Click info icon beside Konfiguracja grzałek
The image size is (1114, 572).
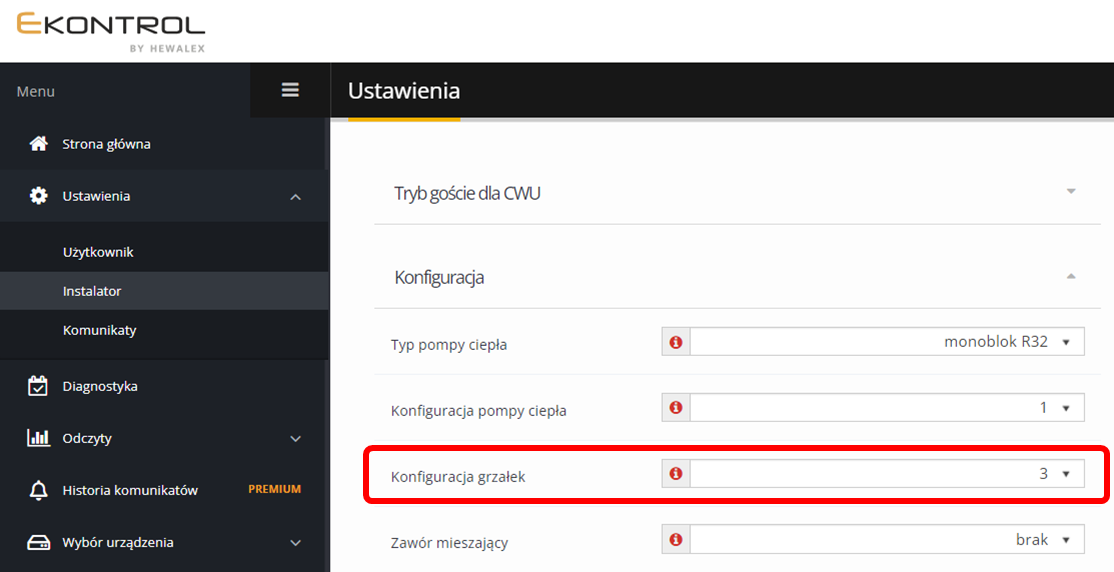click(x=676, y=474)
